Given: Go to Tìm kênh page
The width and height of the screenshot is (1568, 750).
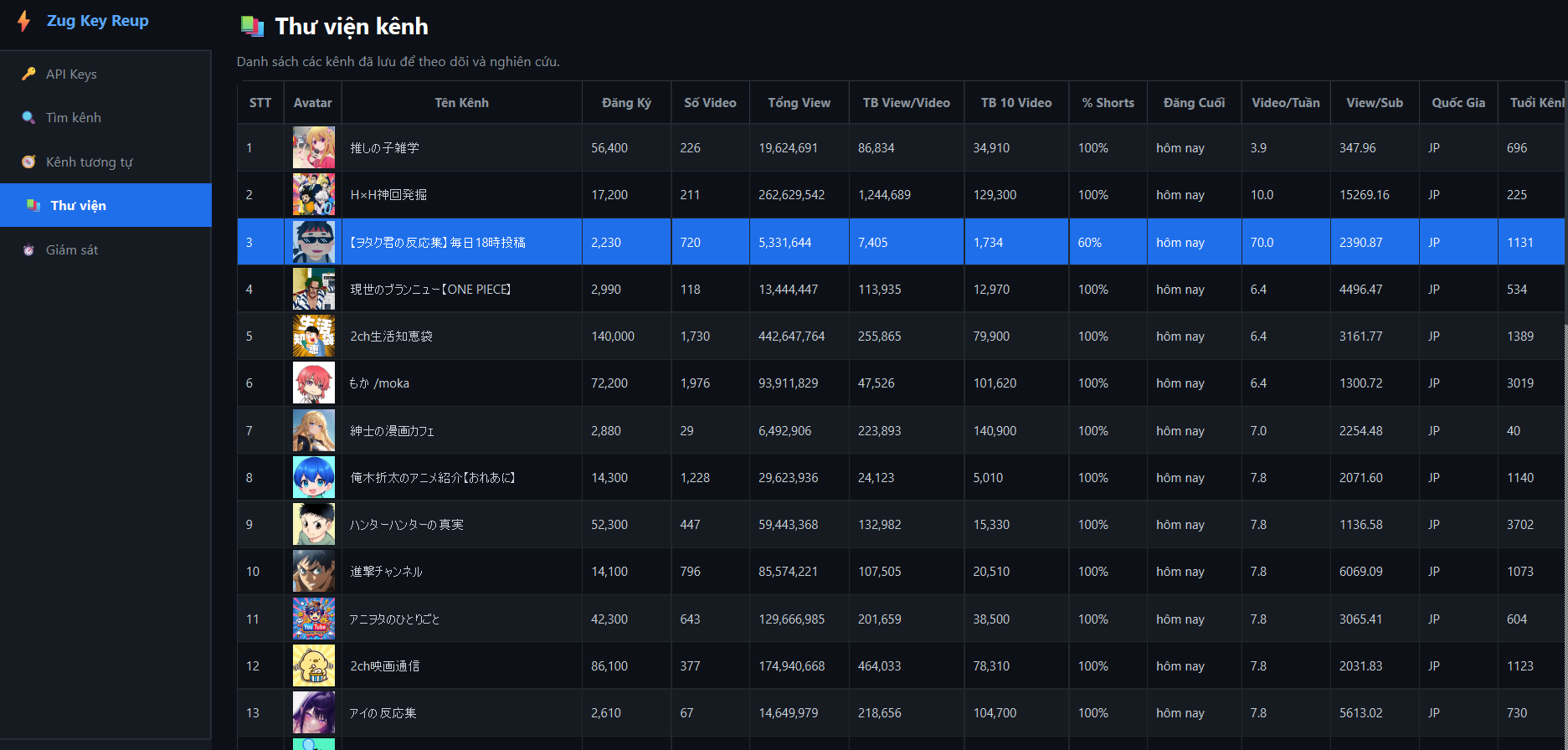Looking at the screenshot, I should pyautogui.click(x=105, y=118).
